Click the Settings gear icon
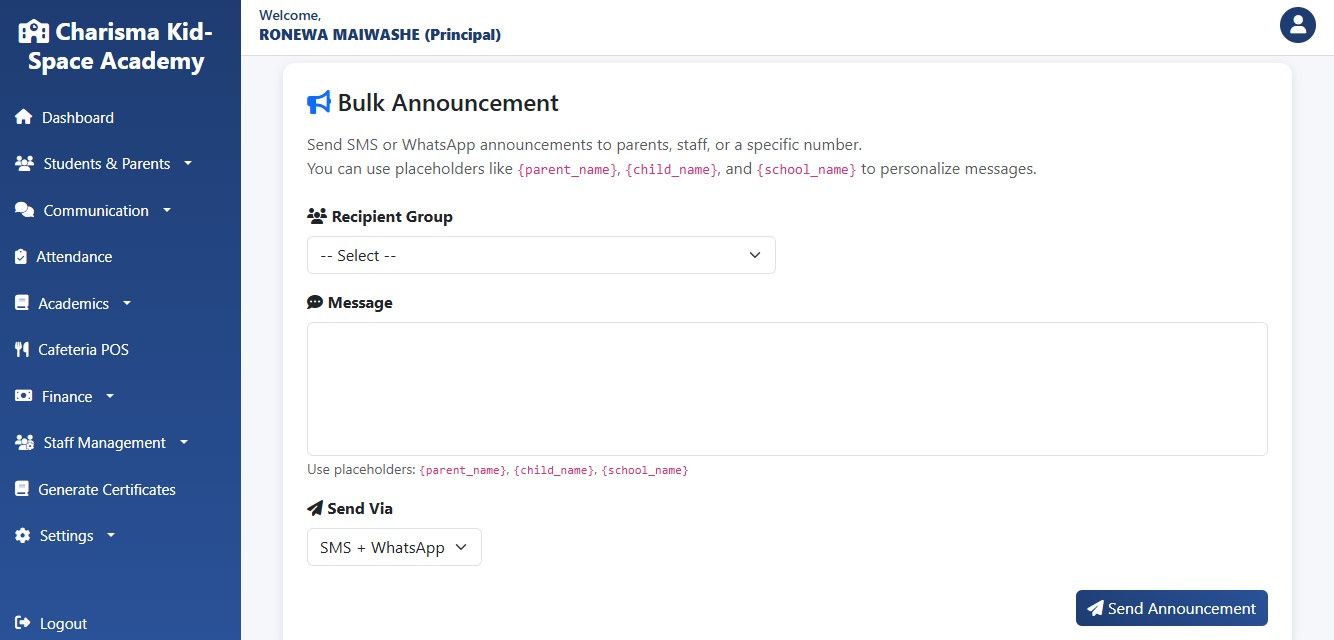Screen dimensions: 1334x640 [x=23, y=536]
